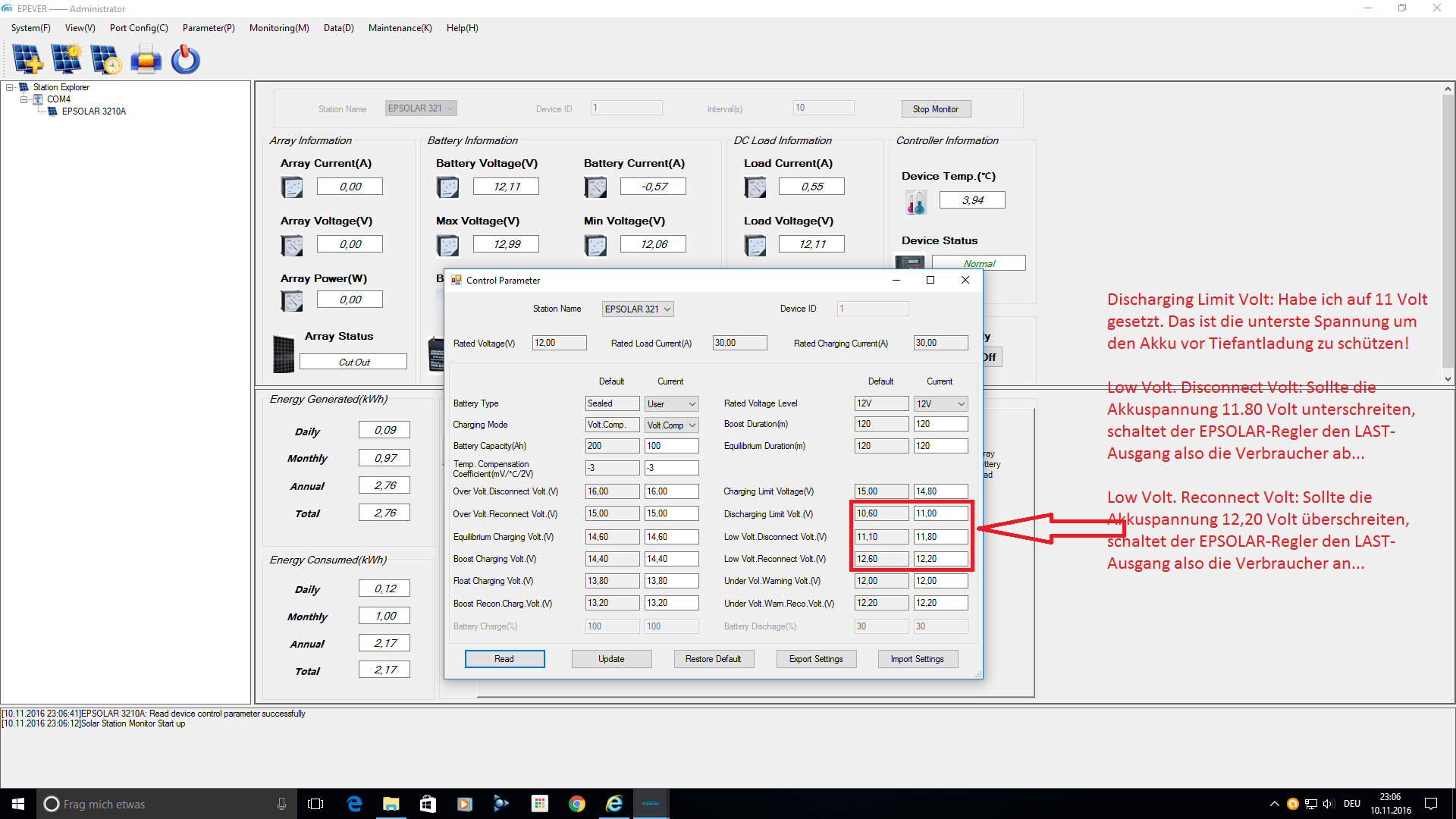
Task: Click the blue power button icon
Action: coord(185,59)
